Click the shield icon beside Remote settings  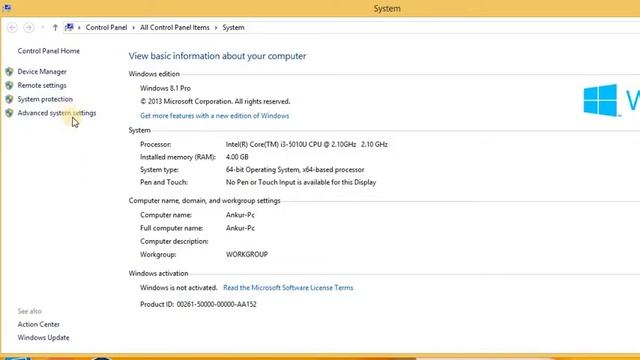pos(9,85)
